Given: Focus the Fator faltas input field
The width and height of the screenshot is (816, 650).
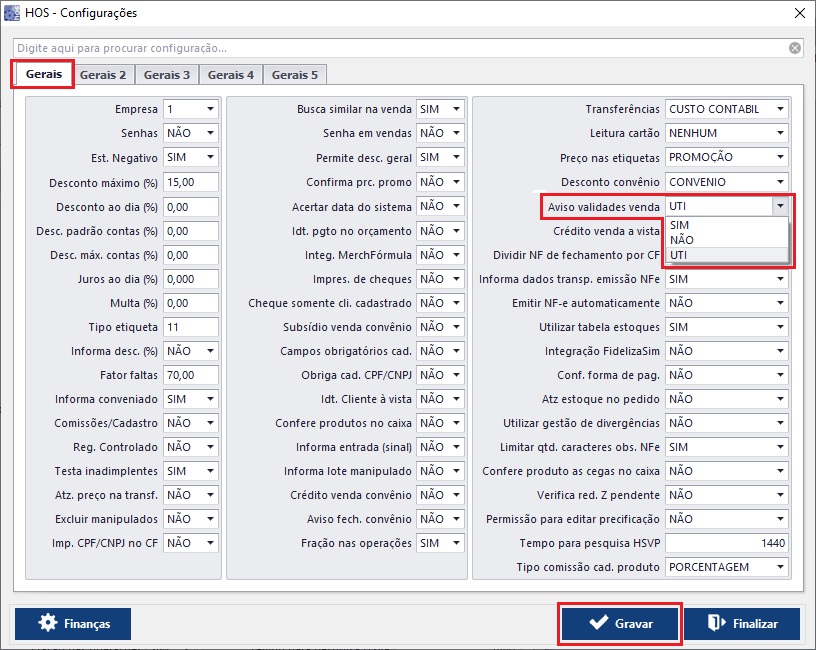Looking at the screenshot, I should click(191, 375).
